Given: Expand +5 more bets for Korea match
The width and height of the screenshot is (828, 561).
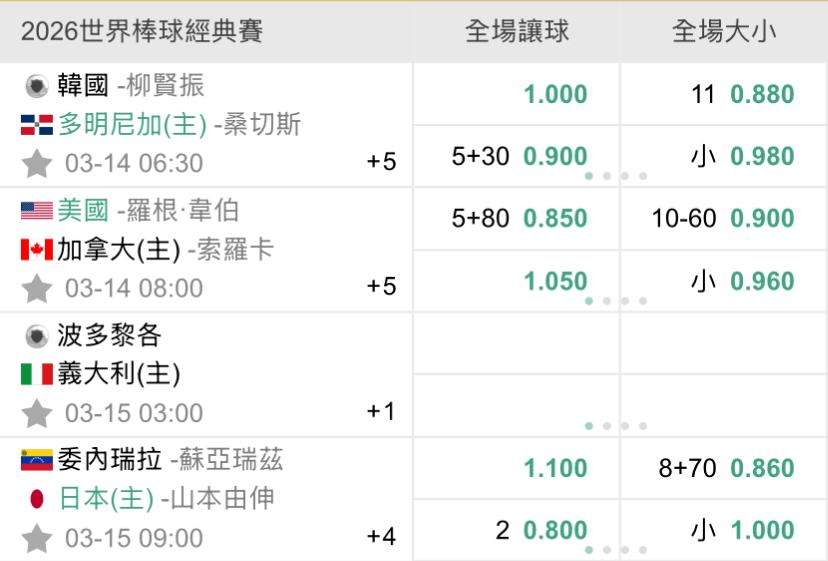Looking at the screenshot, I should (x=381, y=162).
